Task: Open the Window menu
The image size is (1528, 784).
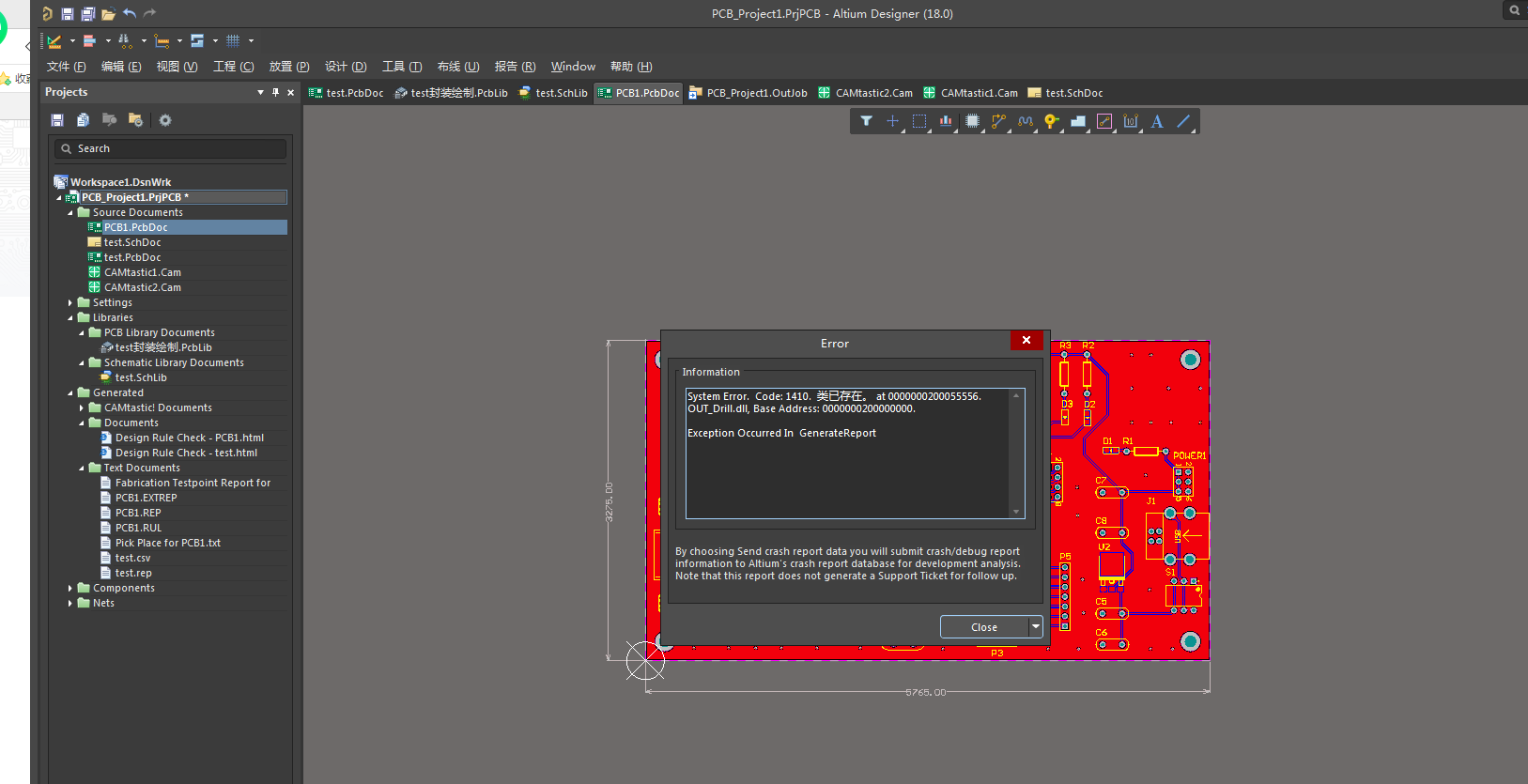Action: (573, 67)
